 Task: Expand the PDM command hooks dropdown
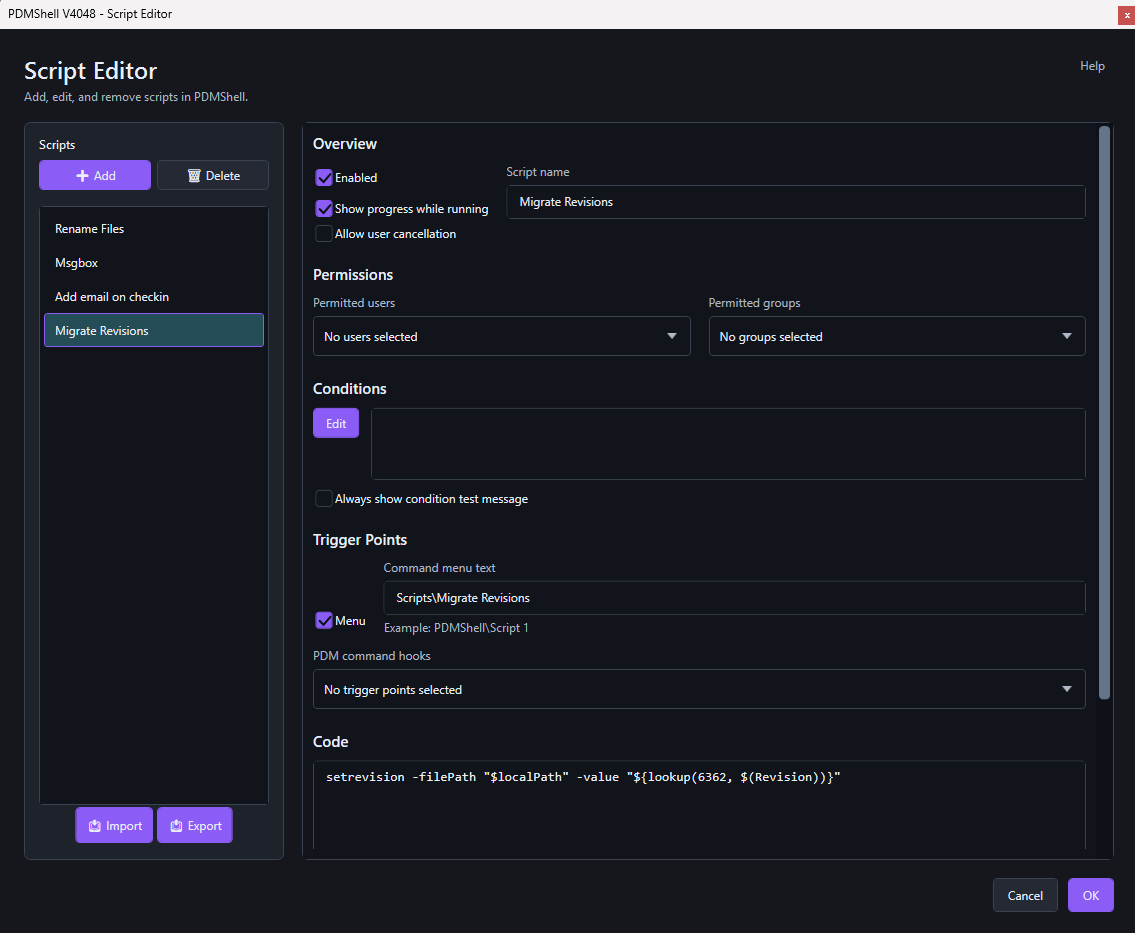point(699,689)
